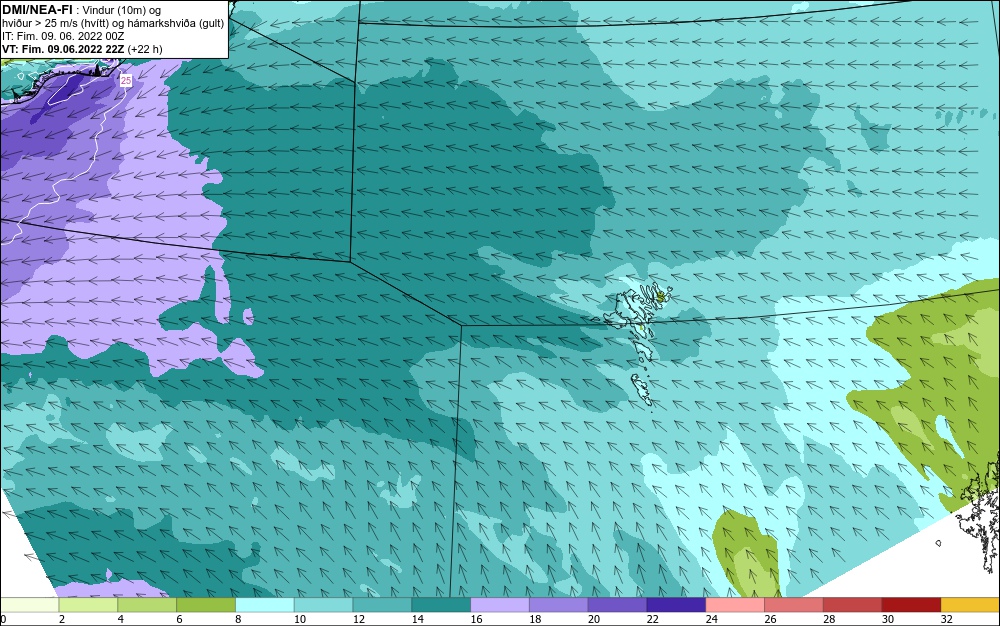Click the legend scale label "6"
Image resolution: width=1000 pixels, height=626 pixels.
click(179, 619)
